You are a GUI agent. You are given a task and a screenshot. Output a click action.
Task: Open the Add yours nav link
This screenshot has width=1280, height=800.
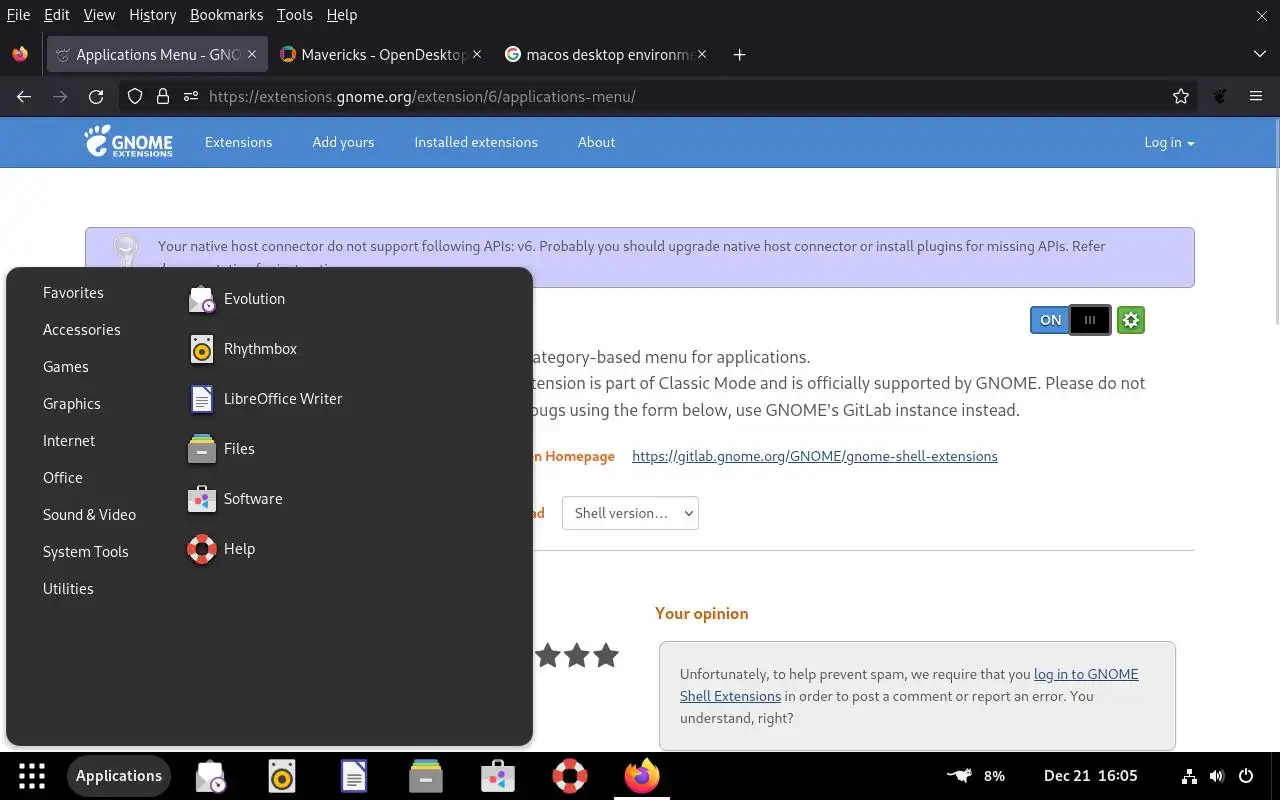pyautogui.click(x=343, y=143)
